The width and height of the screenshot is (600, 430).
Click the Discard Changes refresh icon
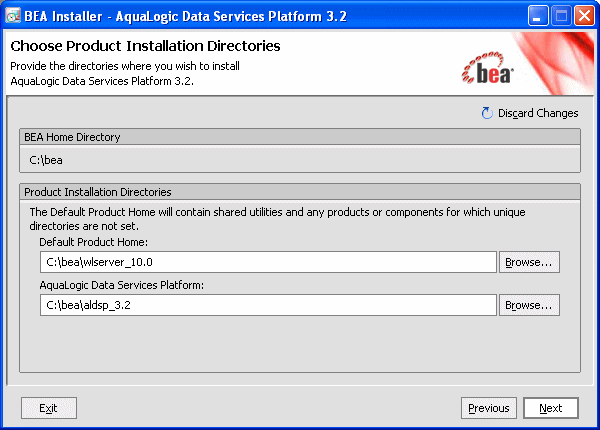(487, 113)
